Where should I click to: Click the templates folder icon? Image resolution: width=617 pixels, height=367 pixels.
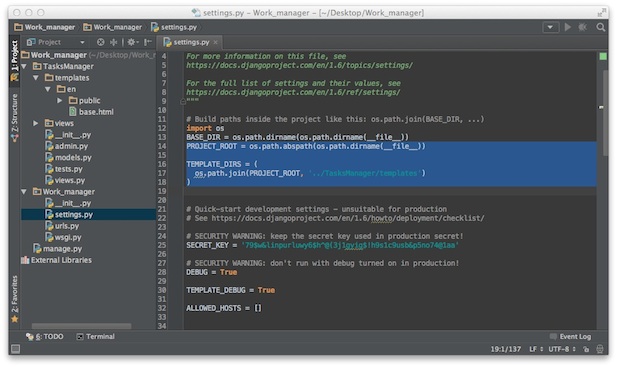[x=49, y=77]
